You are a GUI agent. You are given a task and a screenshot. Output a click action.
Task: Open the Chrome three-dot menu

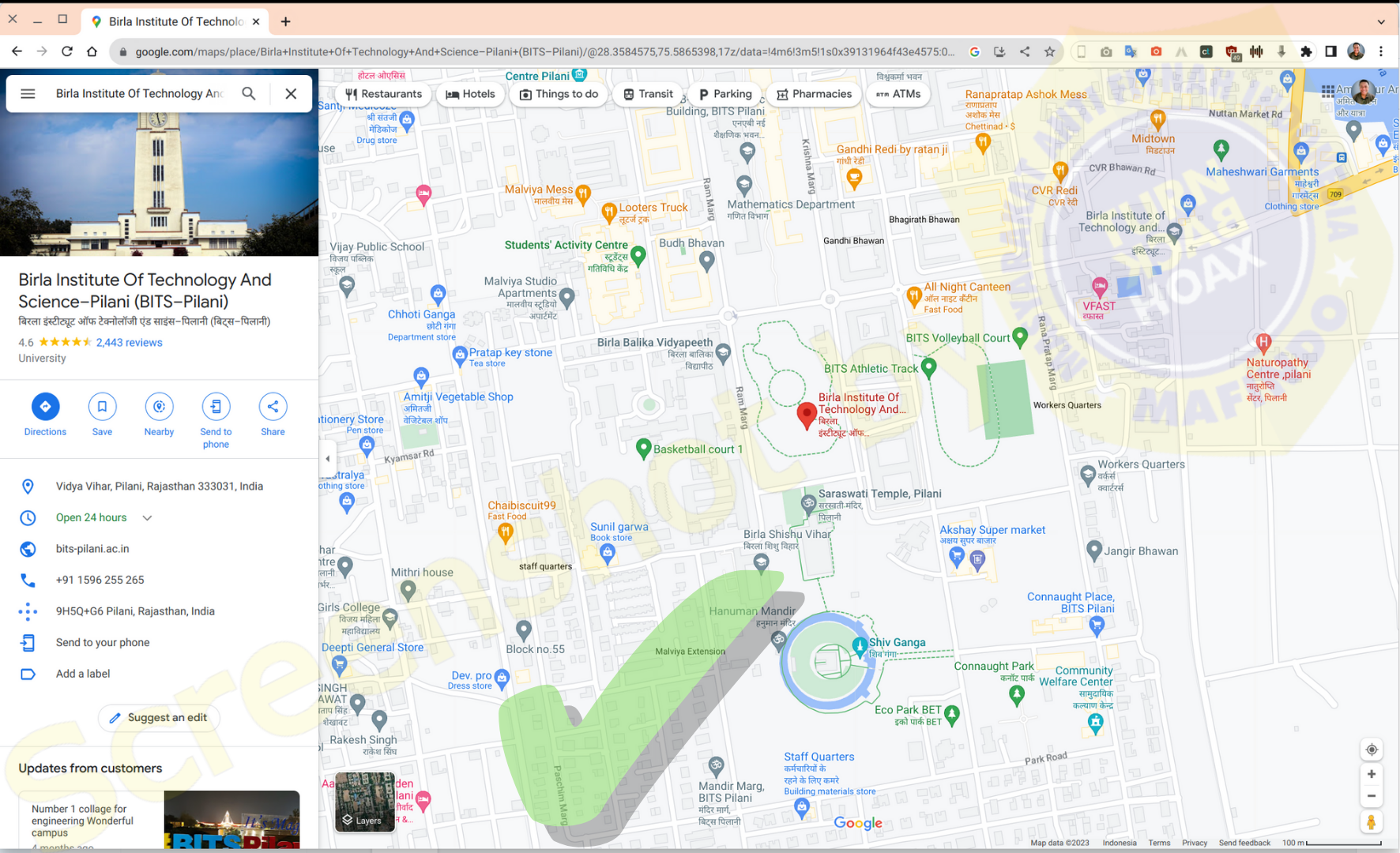click(1381, 51)
